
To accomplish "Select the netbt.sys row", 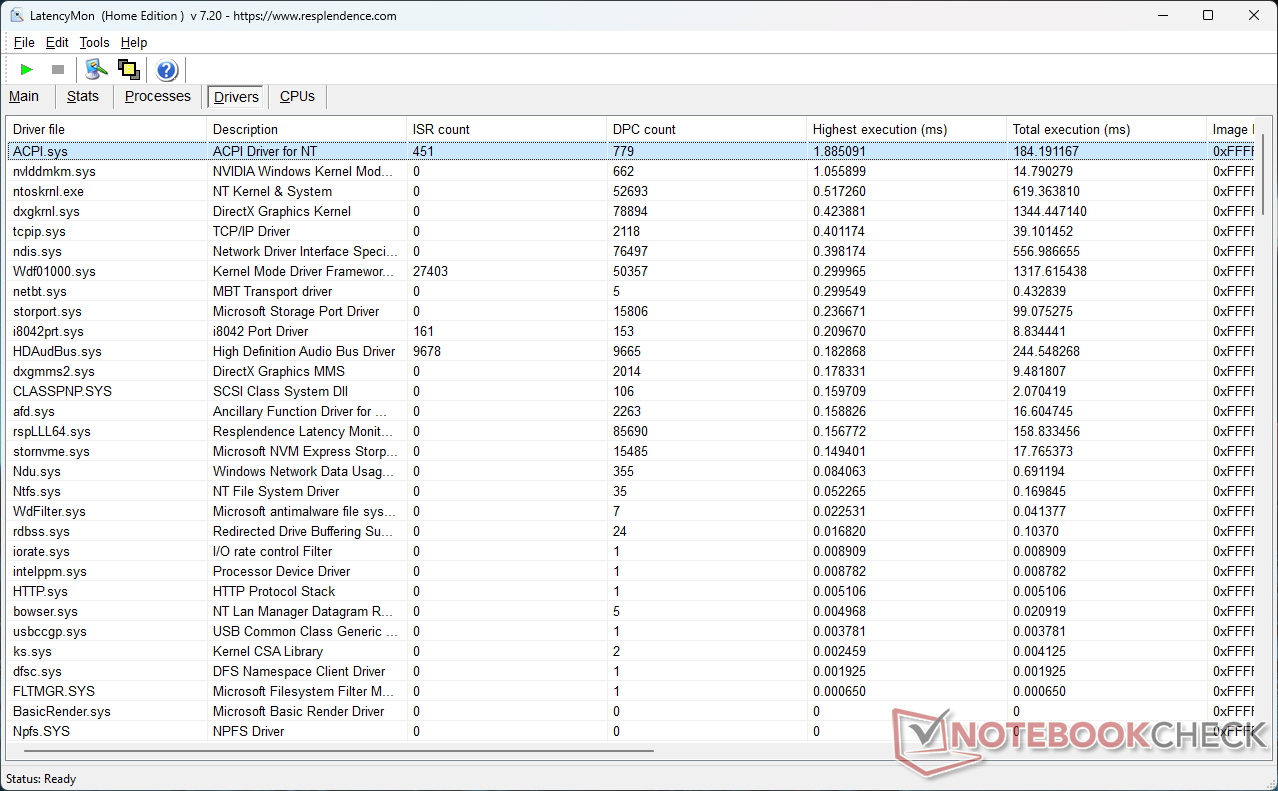I will coord(631,291).
